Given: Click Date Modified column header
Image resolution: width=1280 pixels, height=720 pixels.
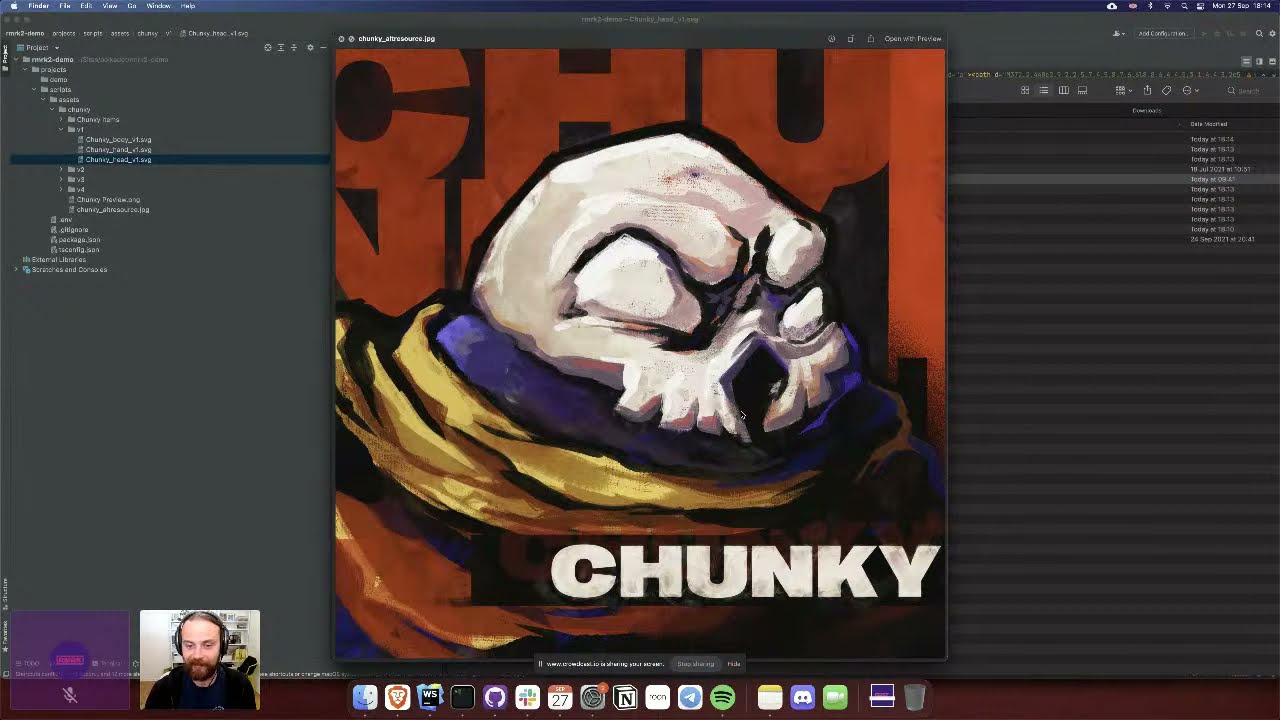Looking at the screenshot, I should click(x=1208, y=124).
